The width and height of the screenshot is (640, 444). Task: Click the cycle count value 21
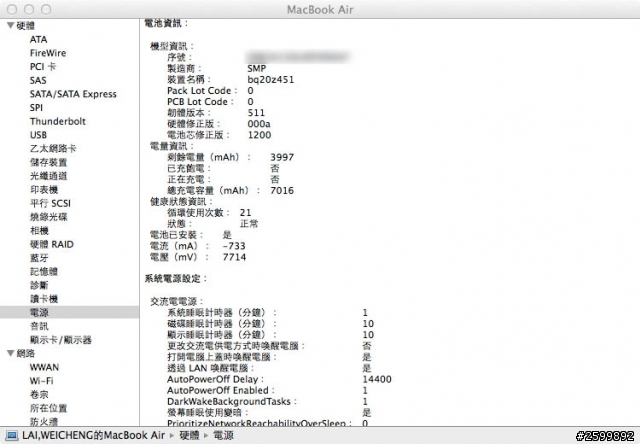[245, 213]
